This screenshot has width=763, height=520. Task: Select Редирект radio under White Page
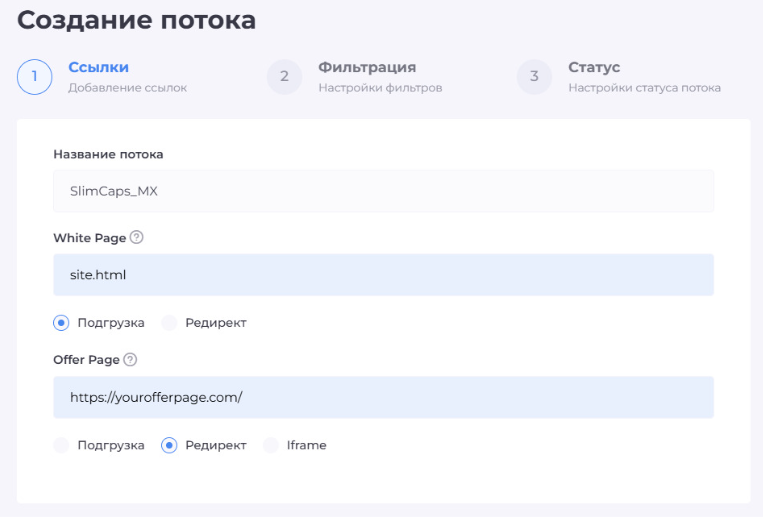click(x=169, y=323)
